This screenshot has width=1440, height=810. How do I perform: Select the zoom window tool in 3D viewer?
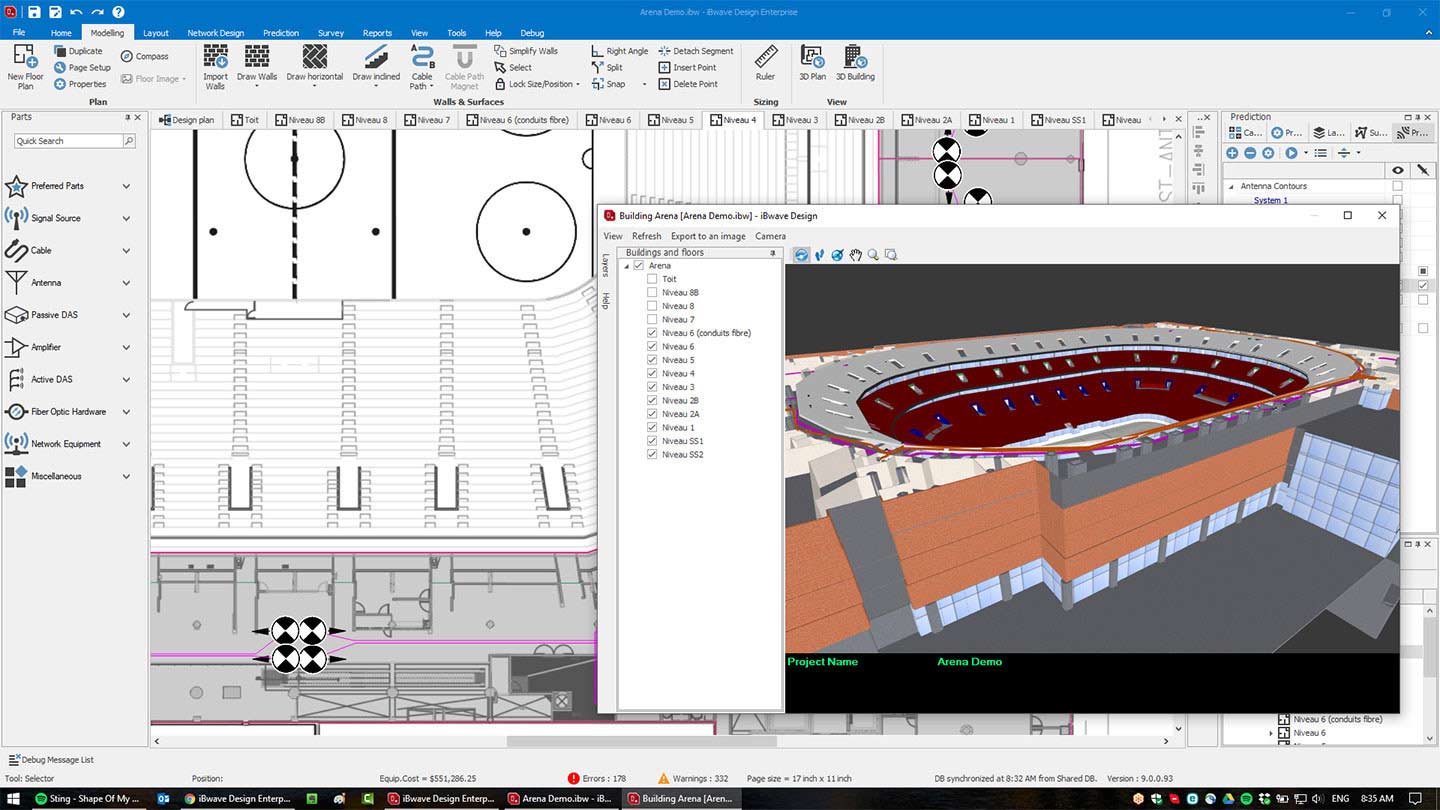(x=891, y=255)
